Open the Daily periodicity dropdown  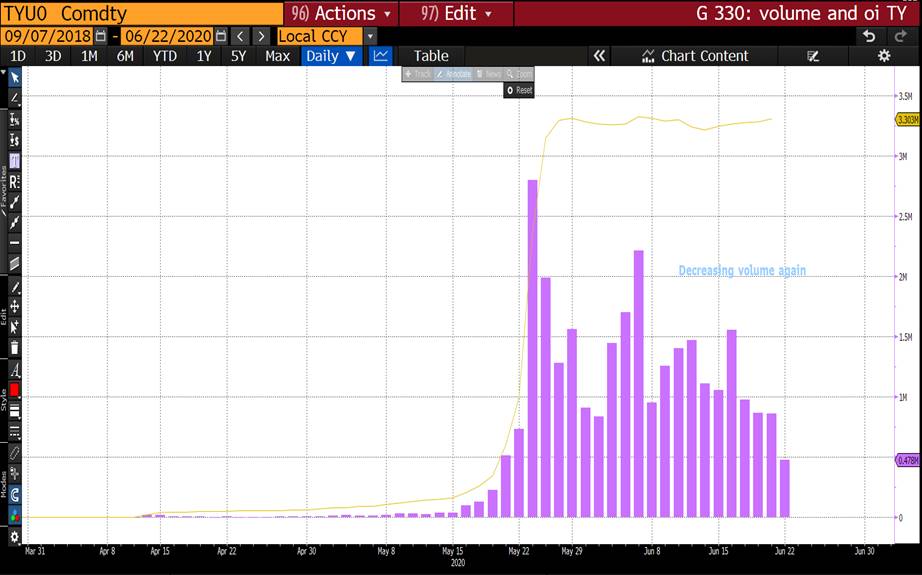pyautogui.click(x=330, y=56)
